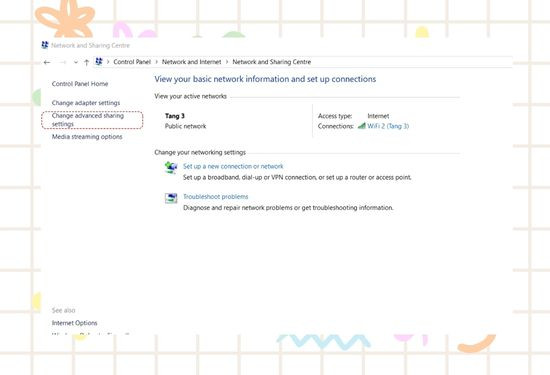Open Control Panel breadcrumb

click(x=132, y=62)
